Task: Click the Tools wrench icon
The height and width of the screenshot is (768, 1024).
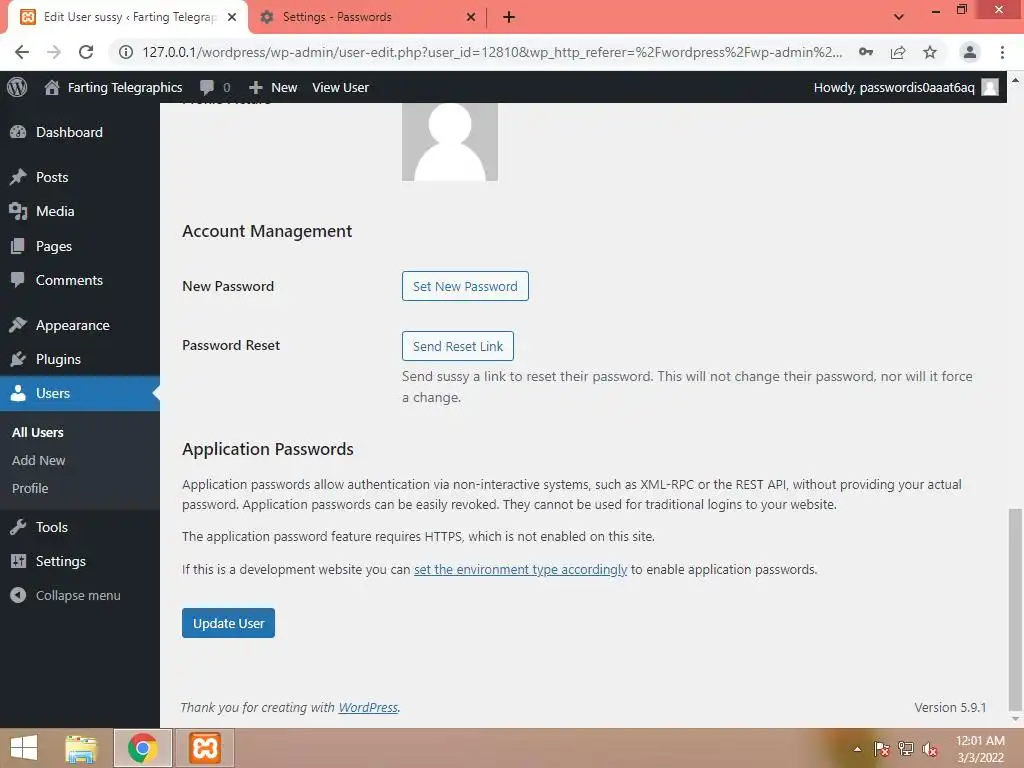Action: 18,526
